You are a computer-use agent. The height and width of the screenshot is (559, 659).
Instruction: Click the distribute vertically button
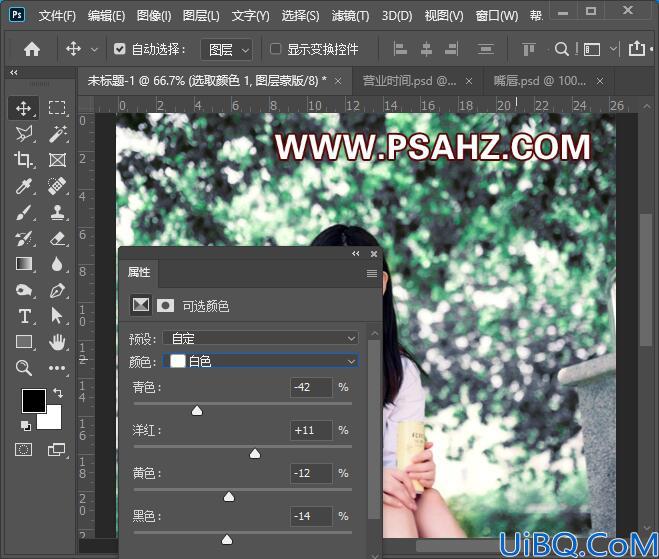[485, 49]
